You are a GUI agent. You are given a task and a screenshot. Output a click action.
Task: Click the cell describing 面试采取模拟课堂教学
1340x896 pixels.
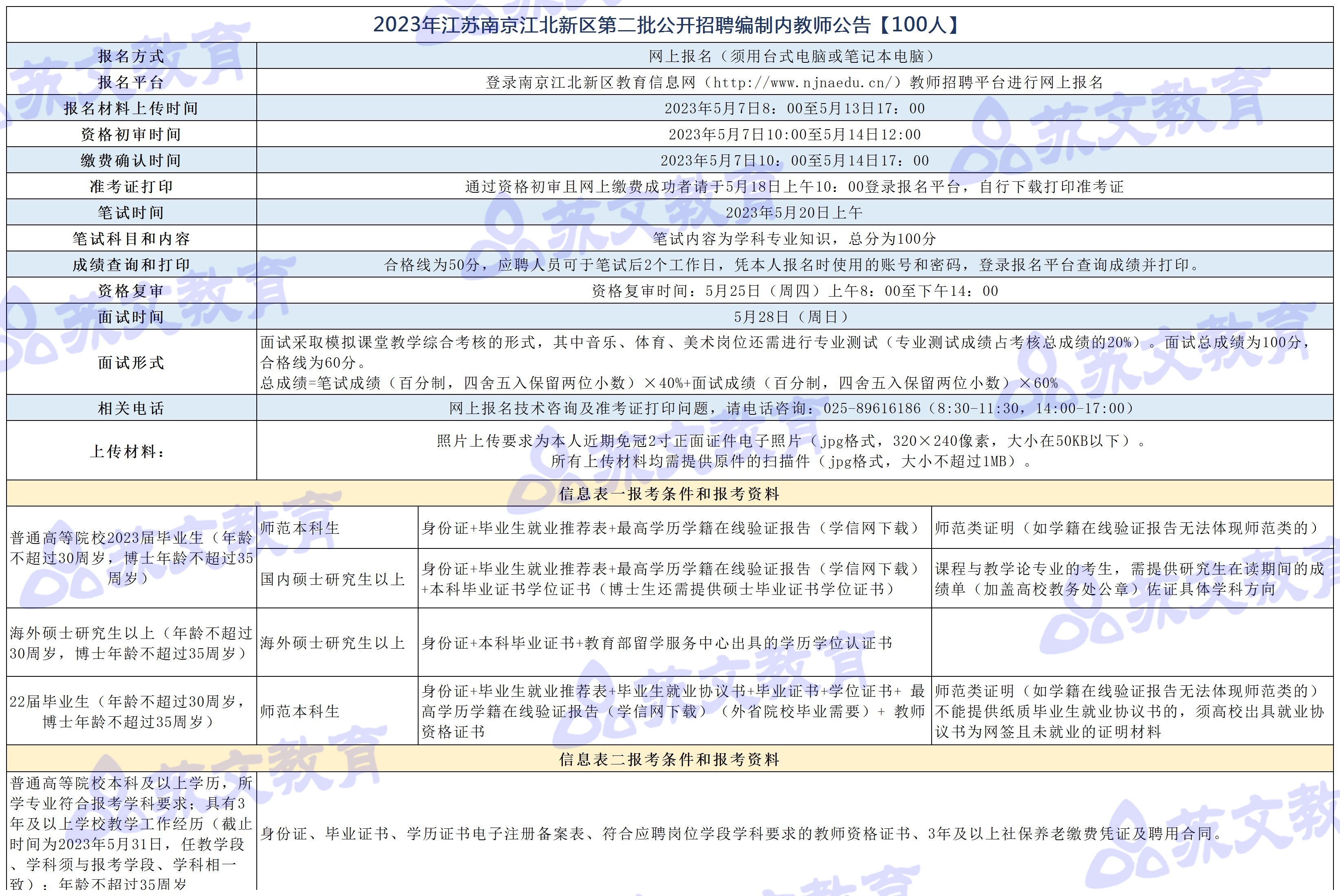click(x=795, y=362)
